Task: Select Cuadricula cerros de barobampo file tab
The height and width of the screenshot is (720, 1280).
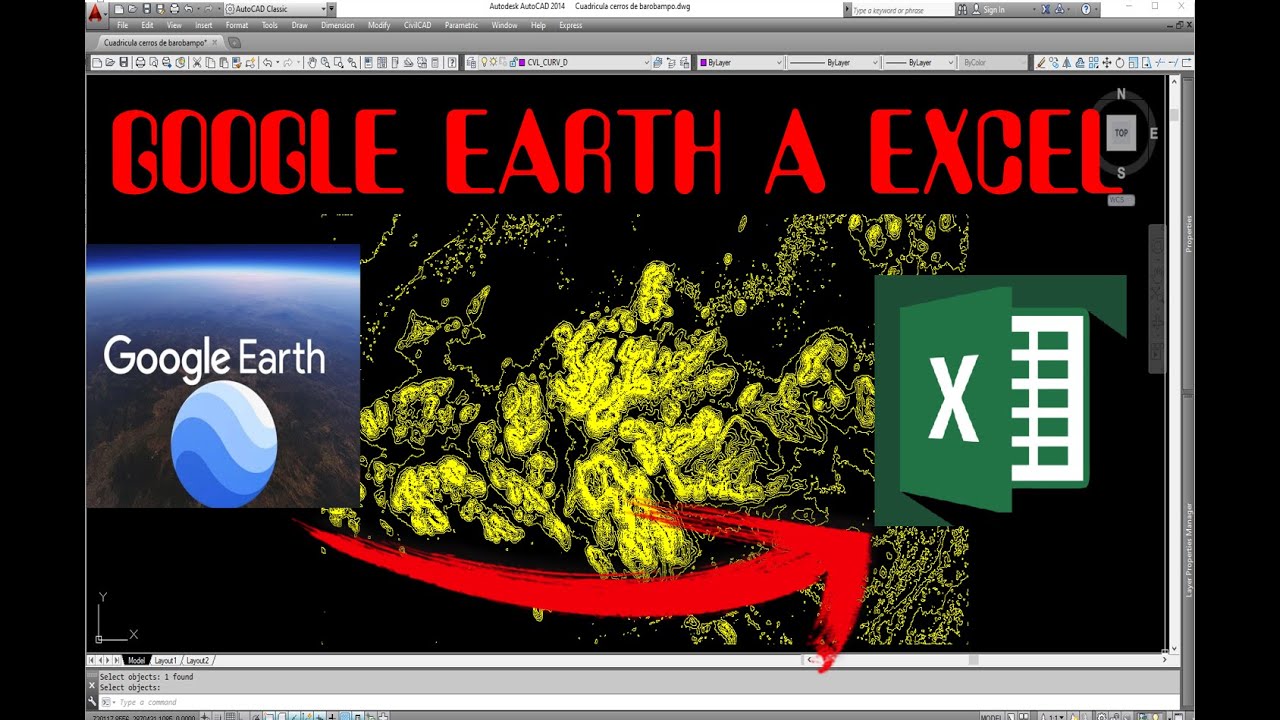Action: coord(156,43)
